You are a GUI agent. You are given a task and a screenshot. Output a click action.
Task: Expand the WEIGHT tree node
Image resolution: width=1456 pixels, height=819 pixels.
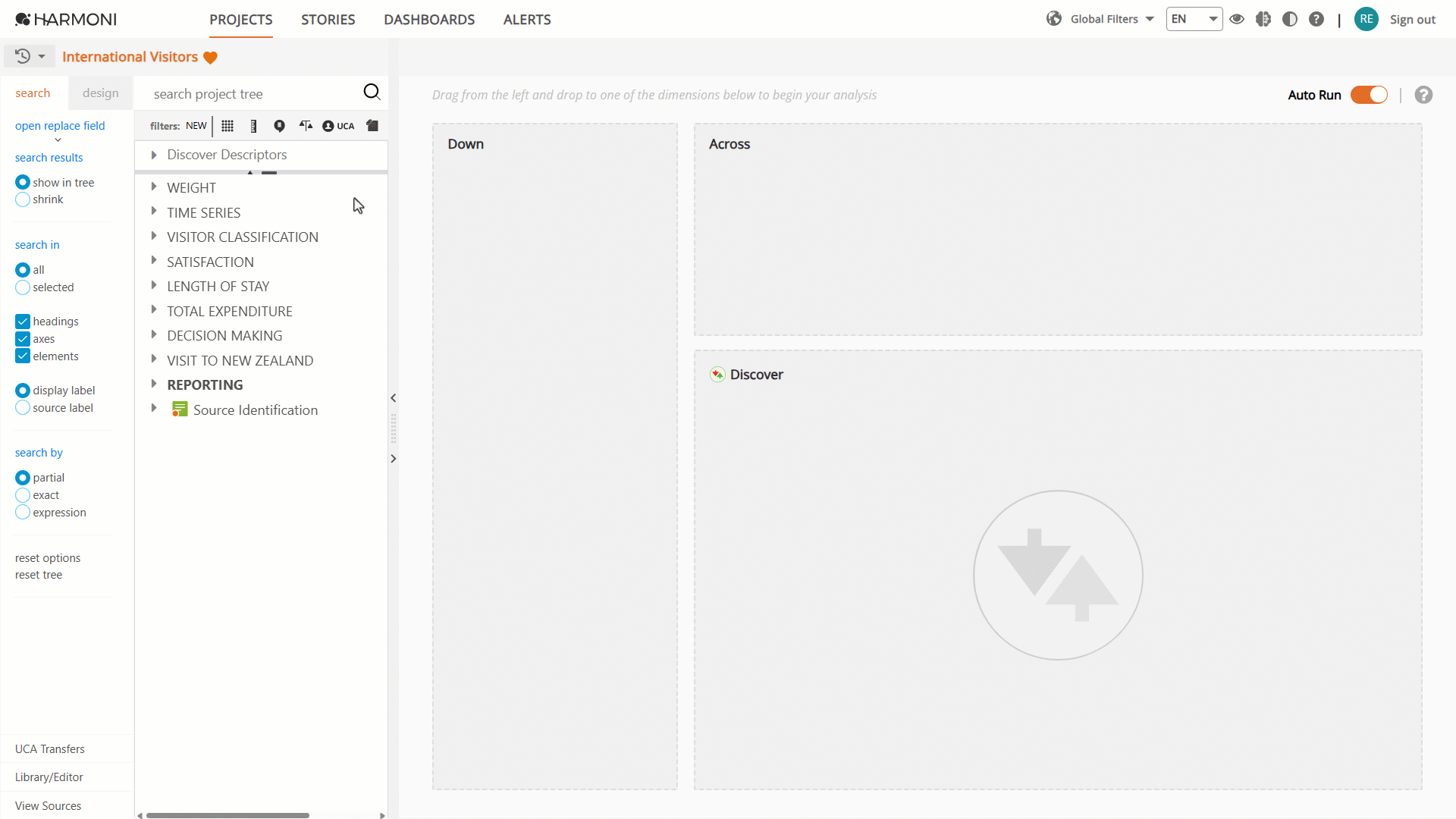tap(154, 187)
